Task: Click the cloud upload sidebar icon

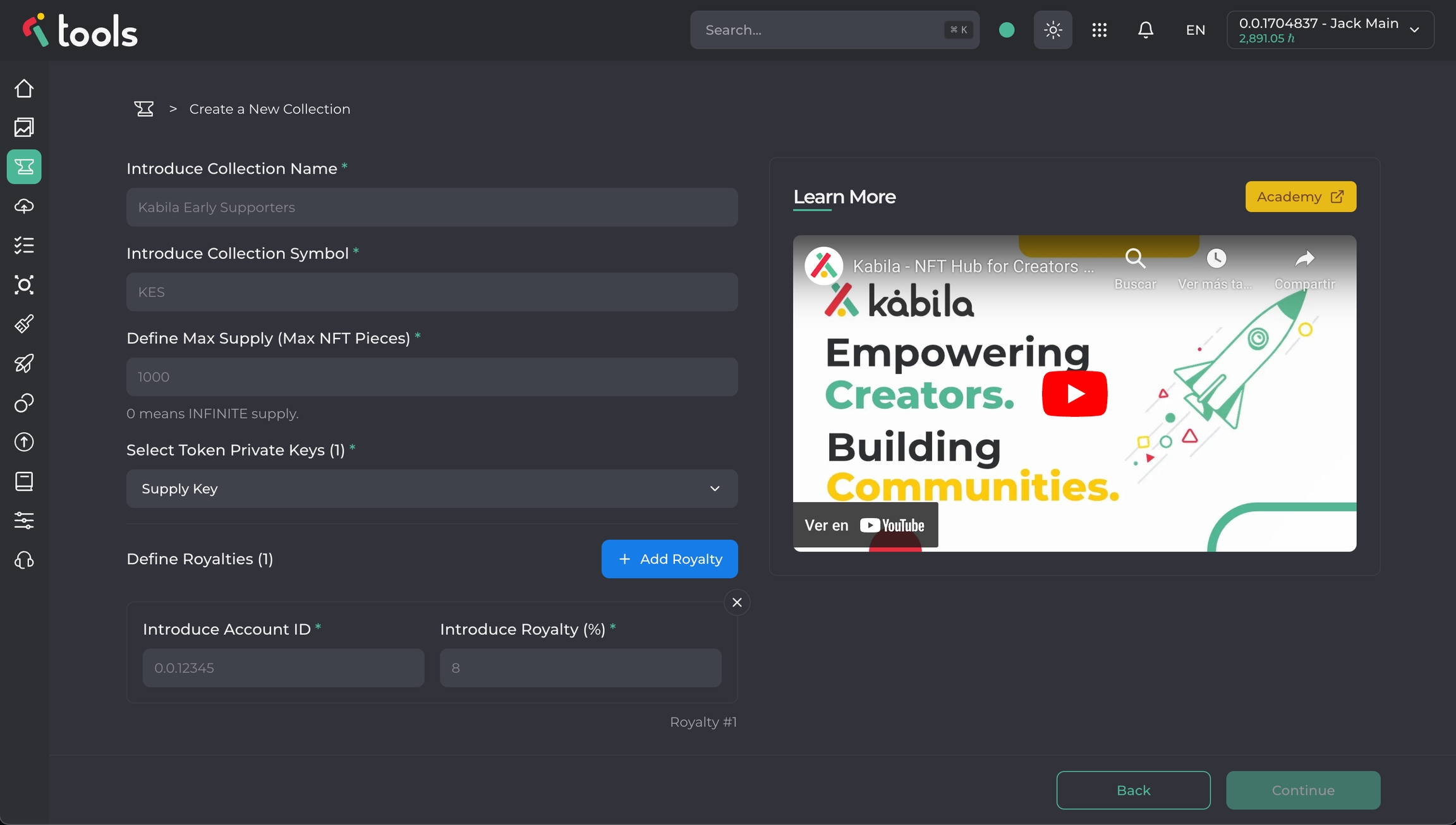Action: [x=24, y=206]
